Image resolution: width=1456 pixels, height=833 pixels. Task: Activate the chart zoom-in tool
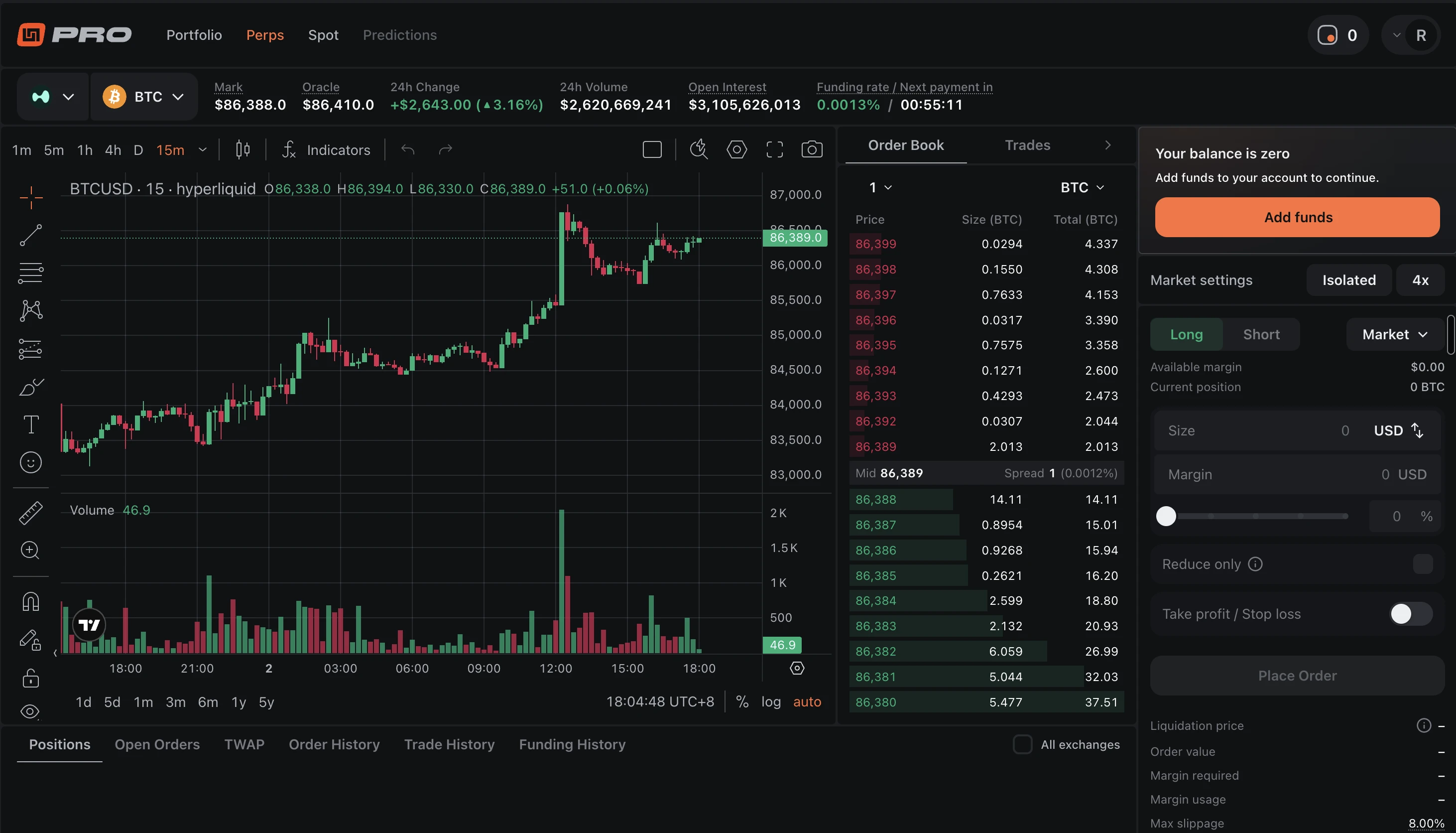[31, 551]
